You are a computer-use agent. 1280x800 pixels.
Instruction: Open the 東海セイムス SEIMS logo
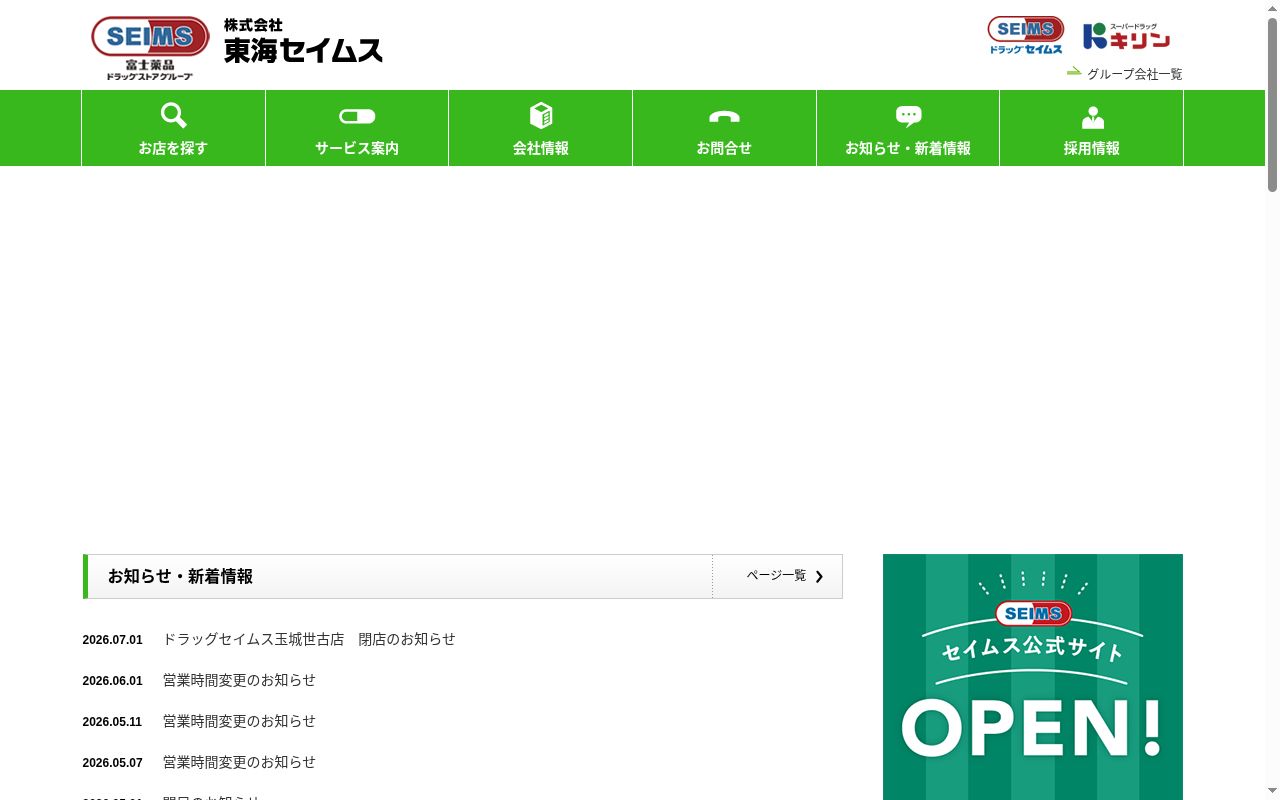[x=150, y=47]
